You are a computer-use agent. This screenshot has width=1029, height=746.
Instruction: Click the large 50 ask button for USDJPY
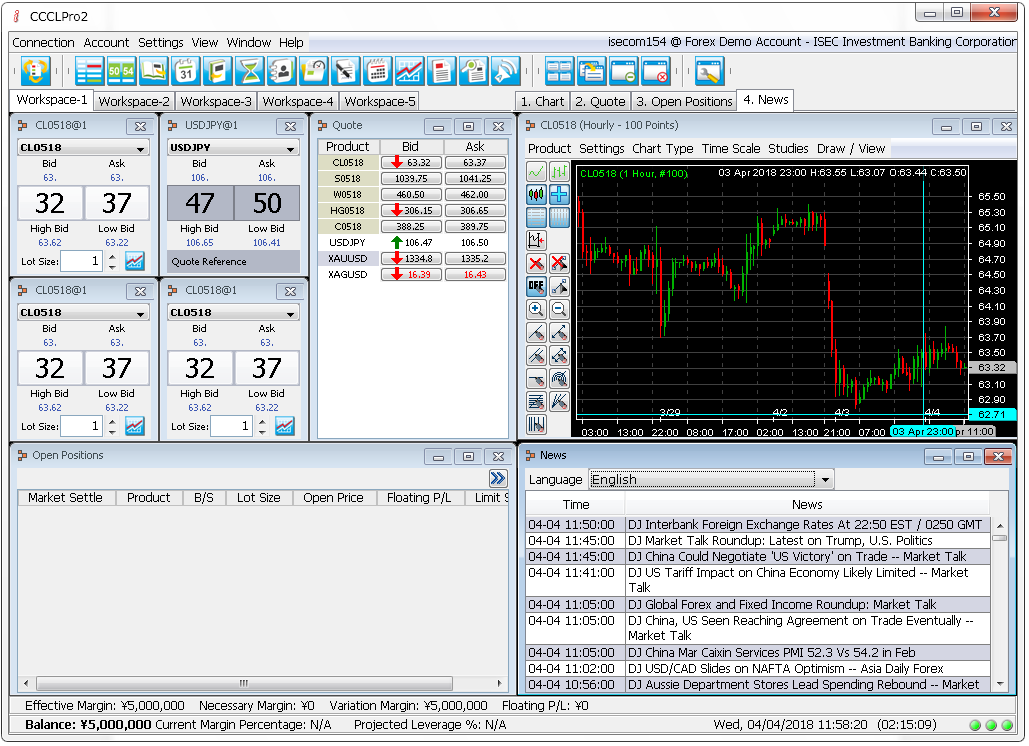click(266, 203)
